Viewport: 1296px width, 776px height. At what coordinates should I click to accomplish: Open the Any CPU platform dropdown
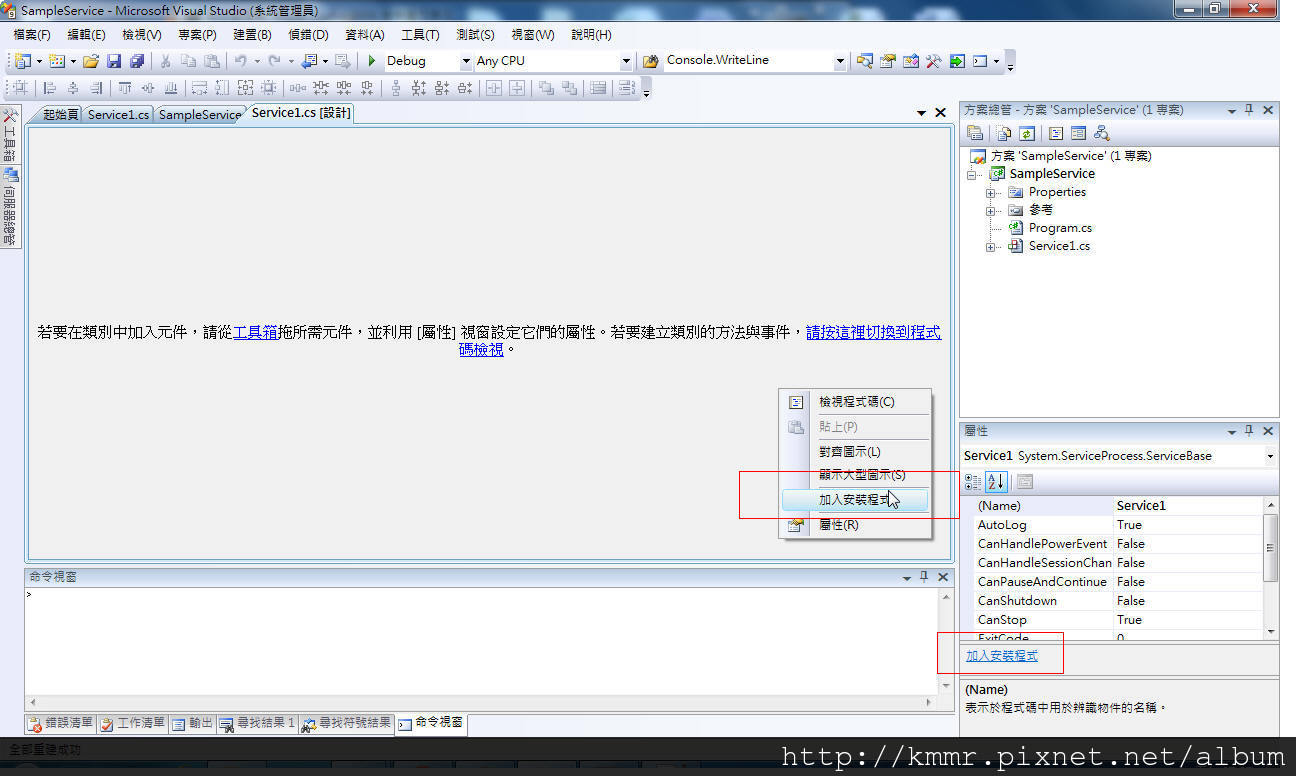coord(627,61)
